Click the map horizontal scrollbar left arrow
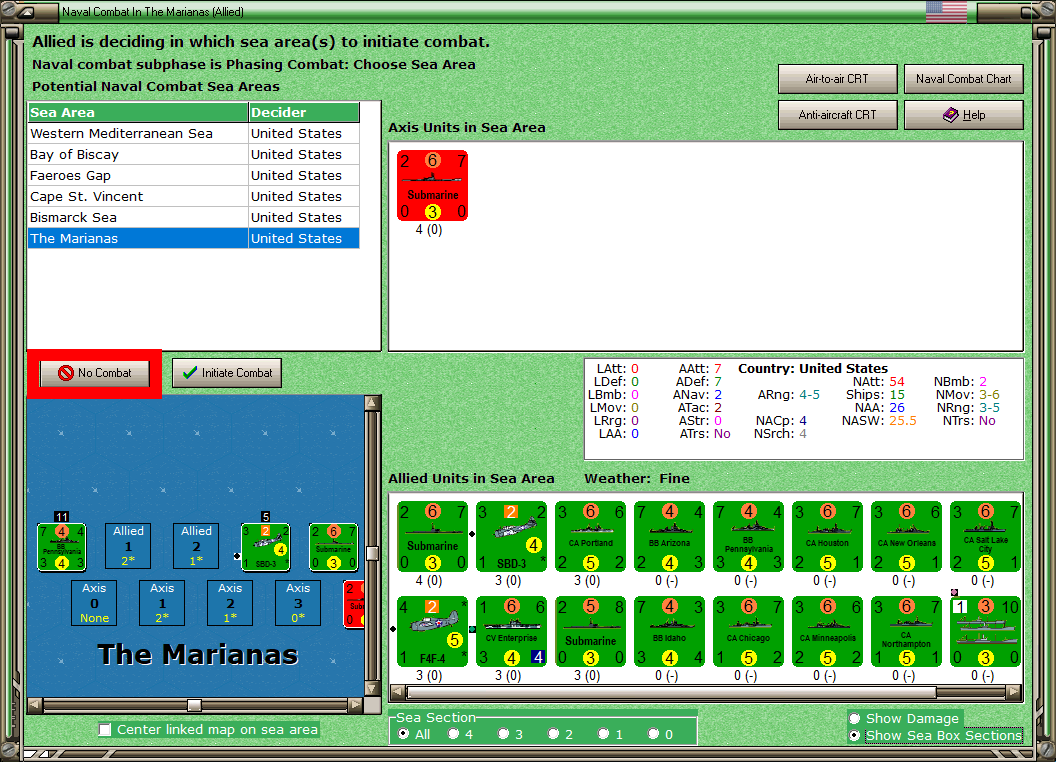This screenshot has width=1056, height=762. coord(36,705)
